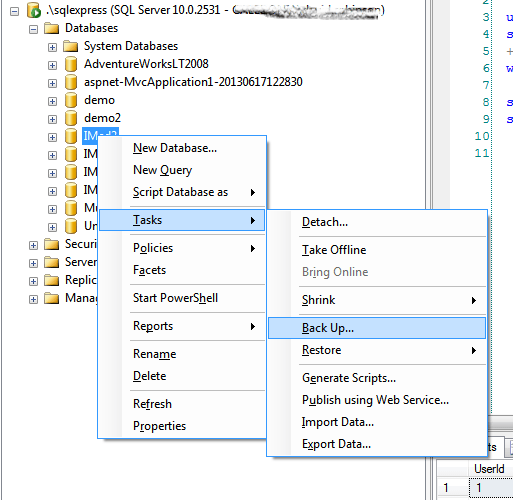Open the Restore submenu
Viewport: 513px width, 500px height.
(377, 350)
